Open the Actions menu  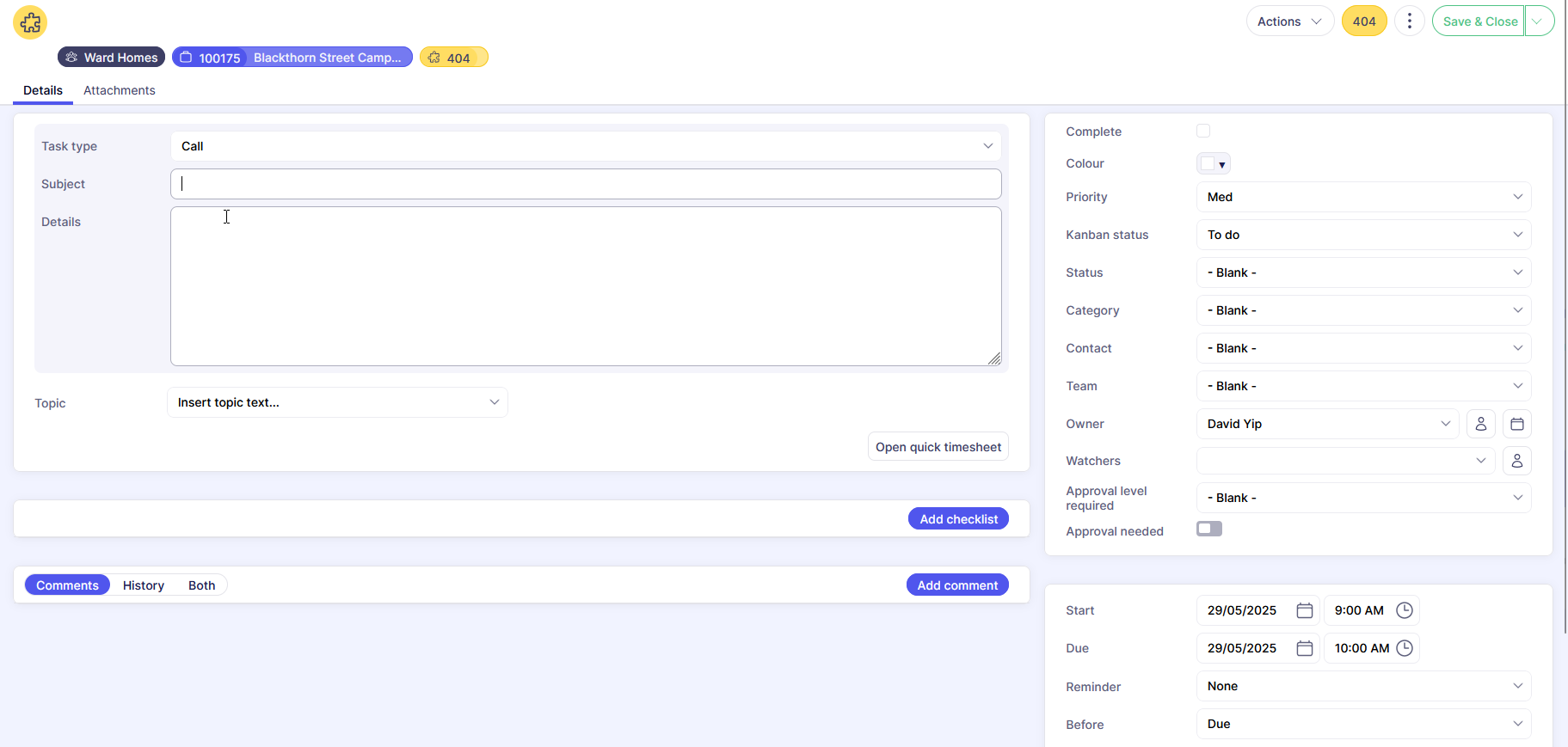(1288, 21)
